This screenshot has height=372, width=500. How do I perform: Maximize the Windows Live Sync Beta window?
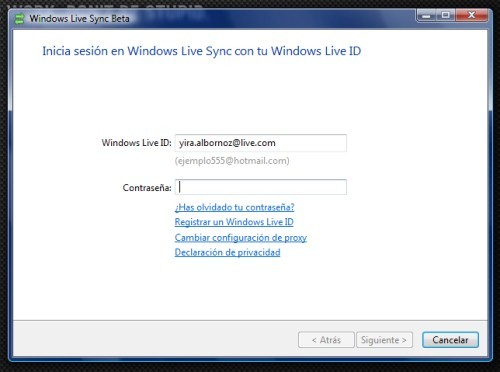pos(446,15)
